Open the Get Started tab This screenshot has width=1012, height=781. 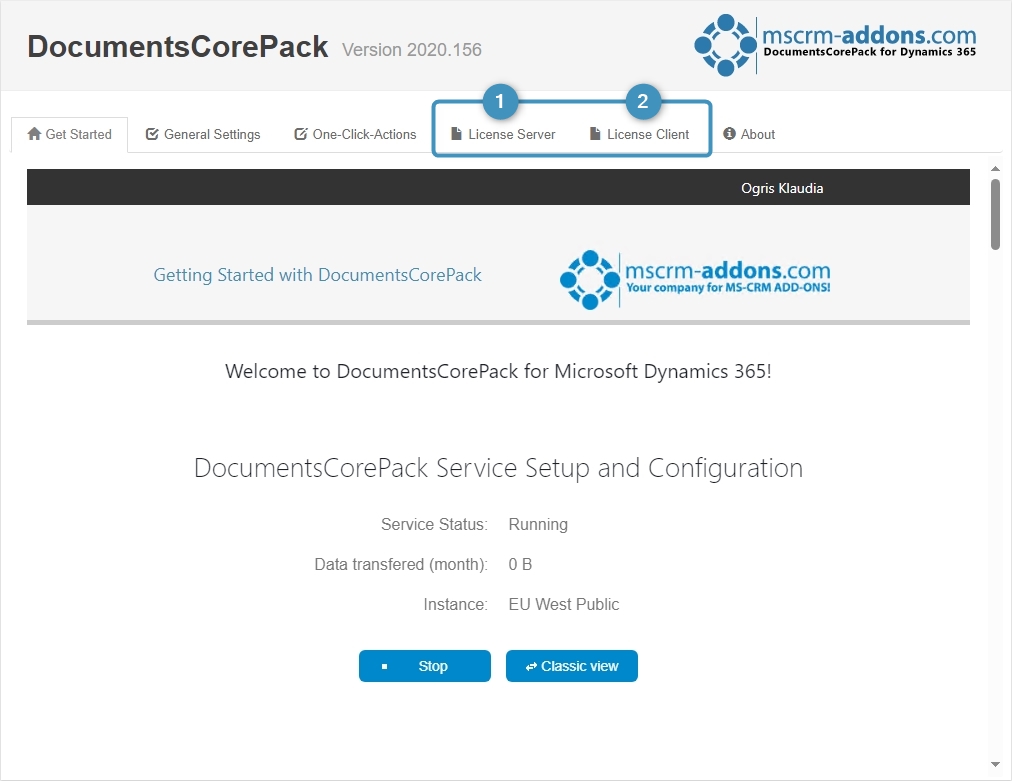point(70,134)
